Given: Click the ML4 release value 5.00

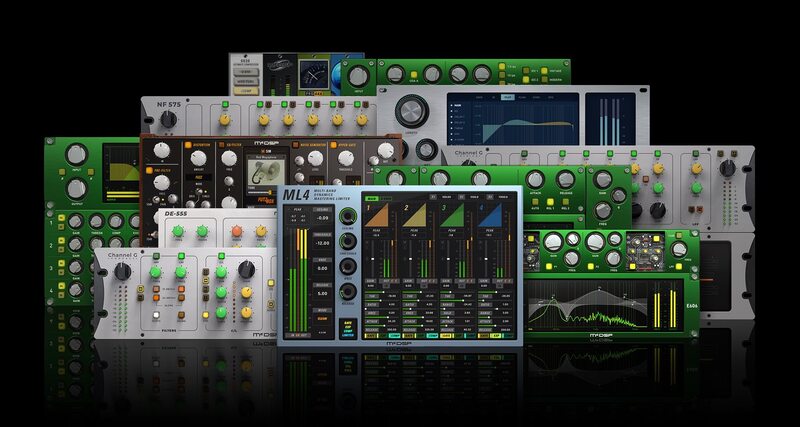Looking at the screenshot, I should [322, 294].
